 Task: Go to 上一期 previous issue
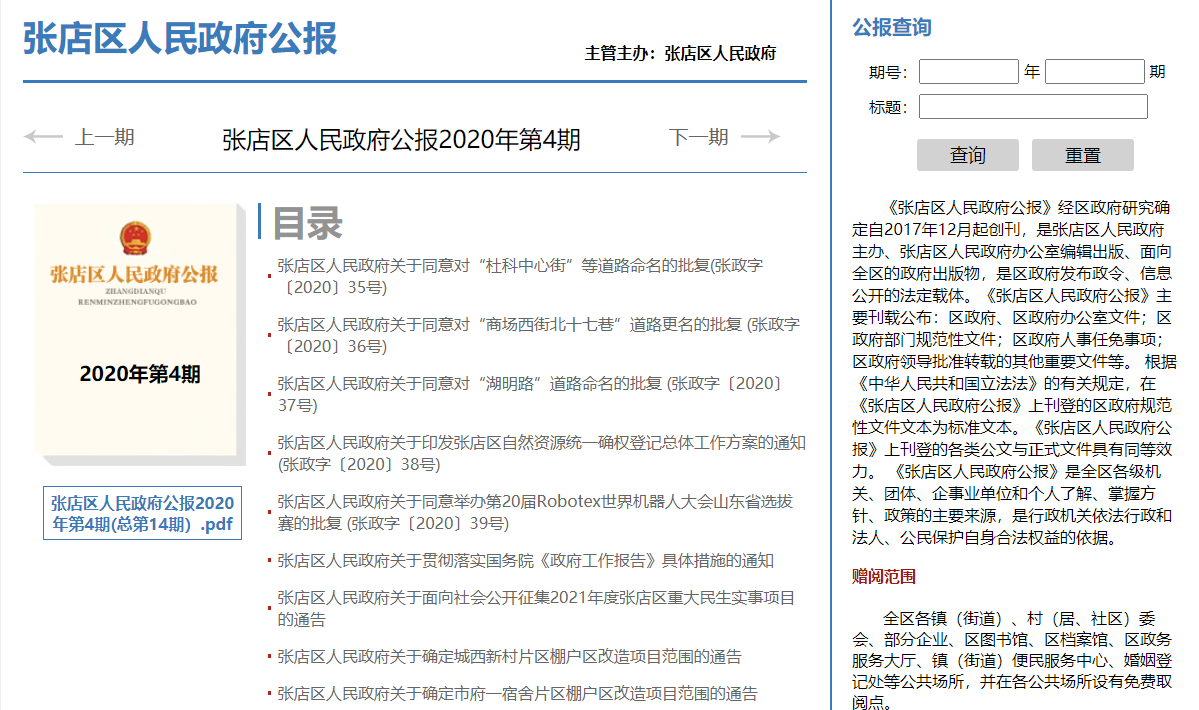[x=104, y=137]
